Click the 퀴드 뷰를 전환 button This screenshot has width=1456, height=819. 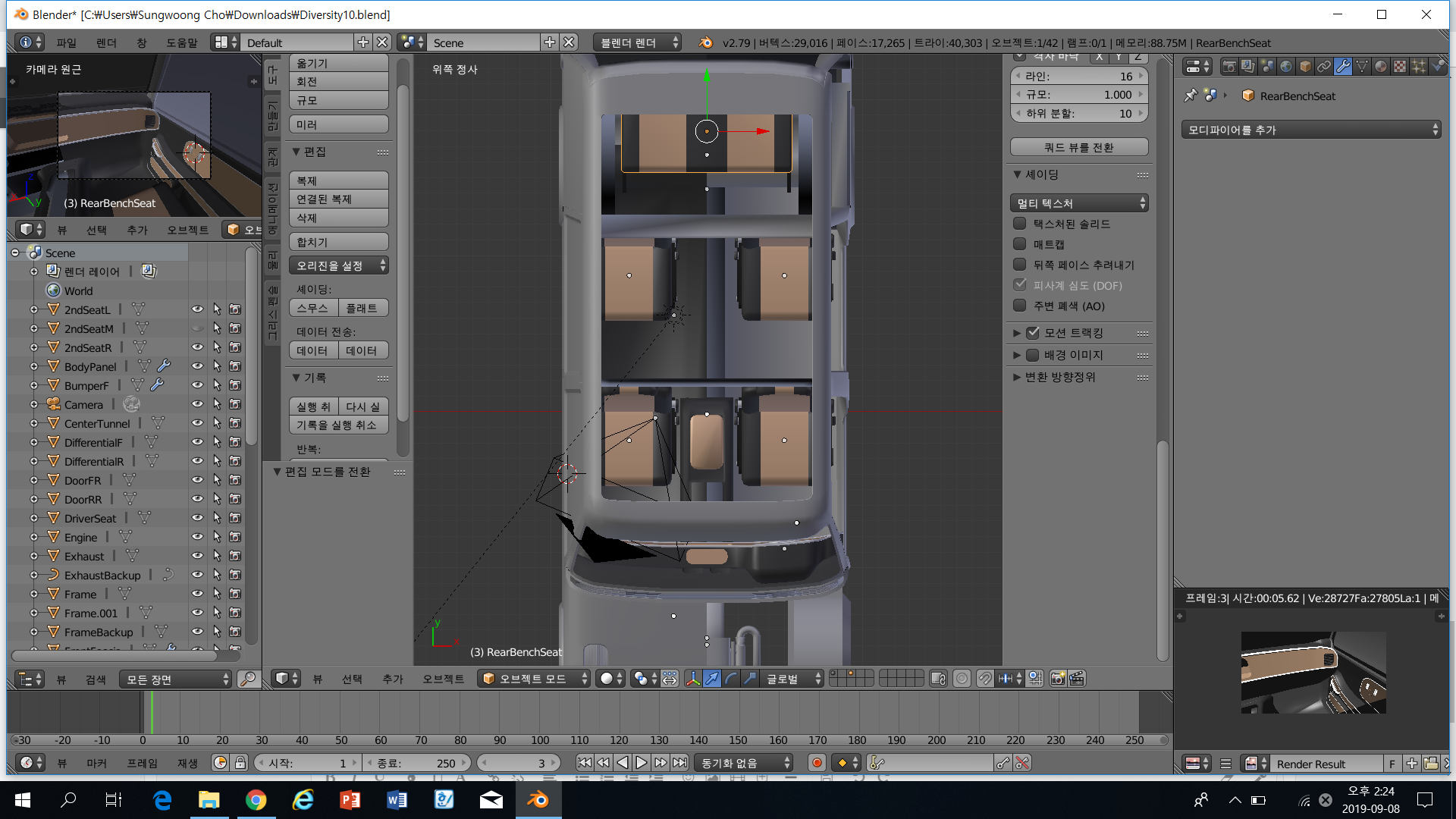pos(1078,147)
